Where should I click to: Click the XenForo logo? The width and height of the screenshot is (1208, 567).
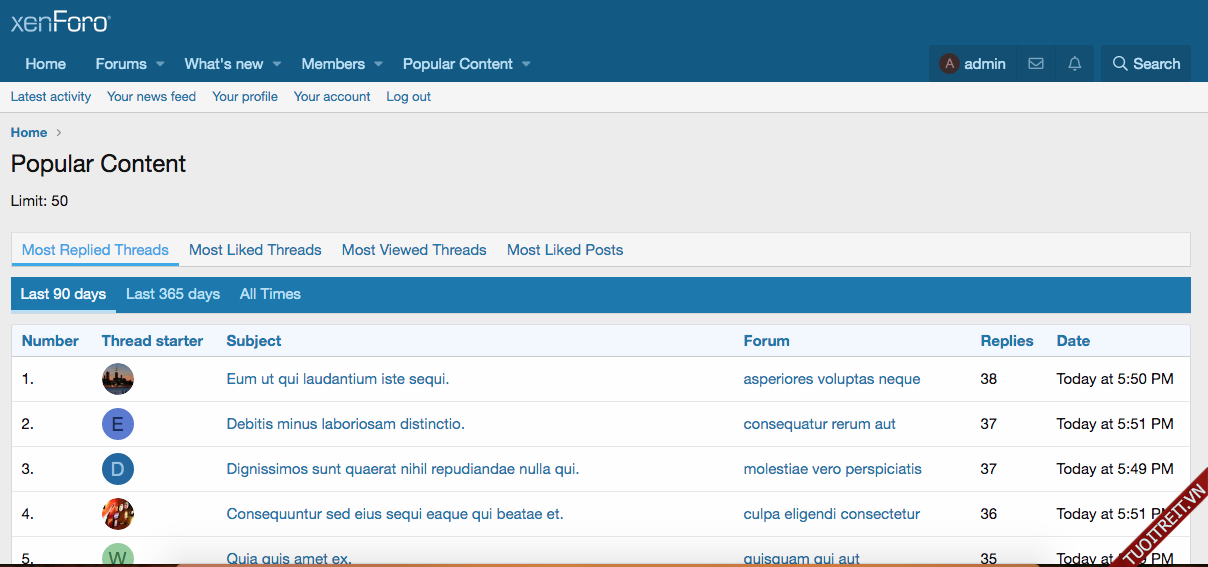pos(60,22)
